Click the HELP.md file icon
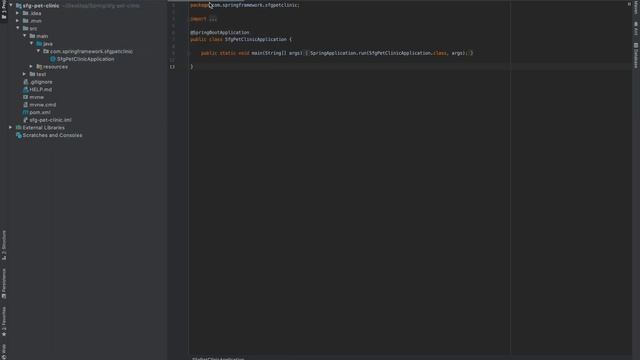This screenshot has height=360, width=640. 26,89
